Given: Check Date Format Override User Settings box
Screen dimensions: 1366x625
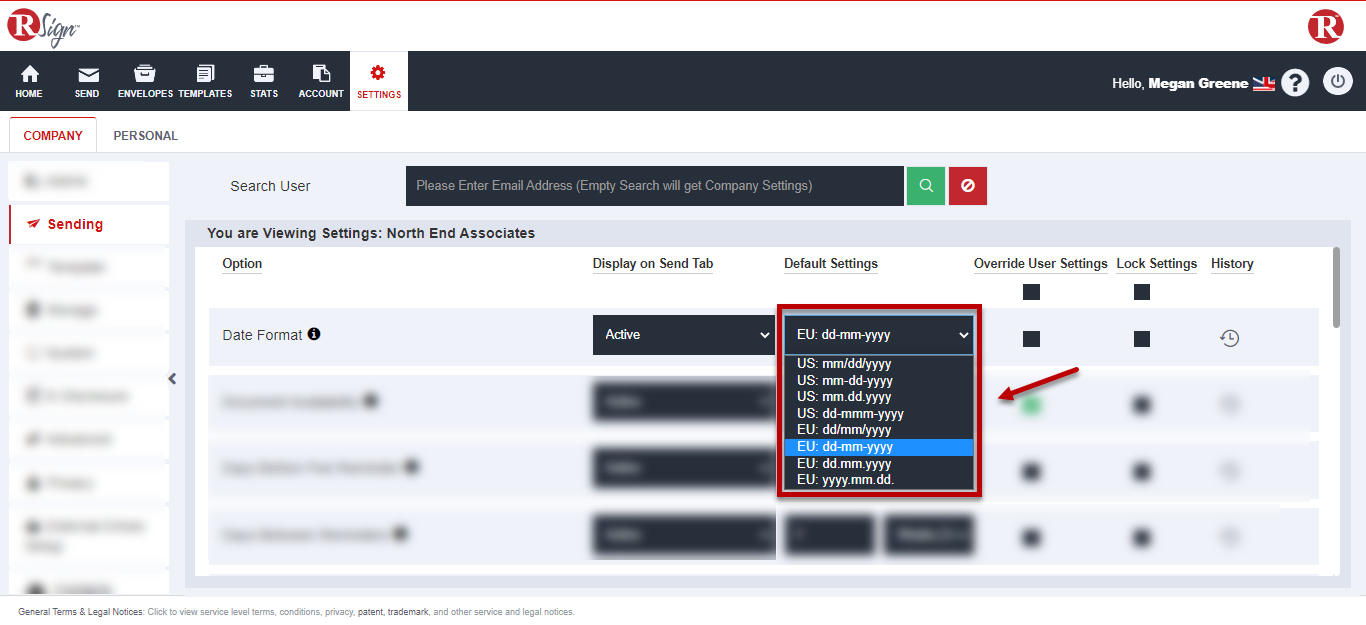Looking at the screenshot, I should [1031, 339].
